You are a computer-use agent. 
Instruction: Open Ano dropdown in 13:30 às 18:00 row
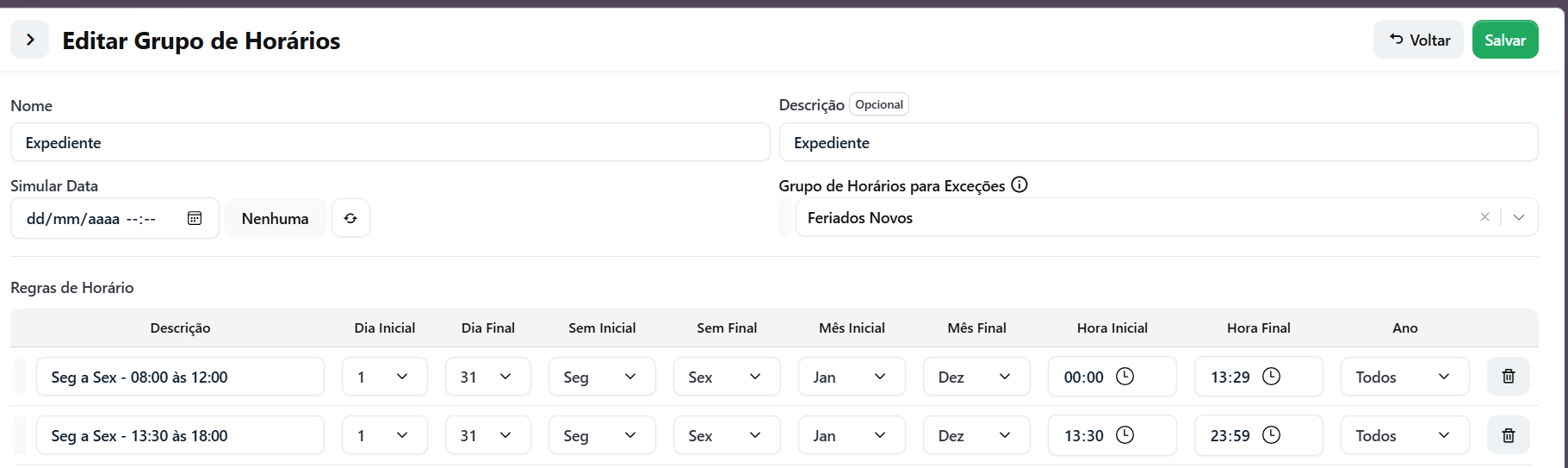(1405, 435)
